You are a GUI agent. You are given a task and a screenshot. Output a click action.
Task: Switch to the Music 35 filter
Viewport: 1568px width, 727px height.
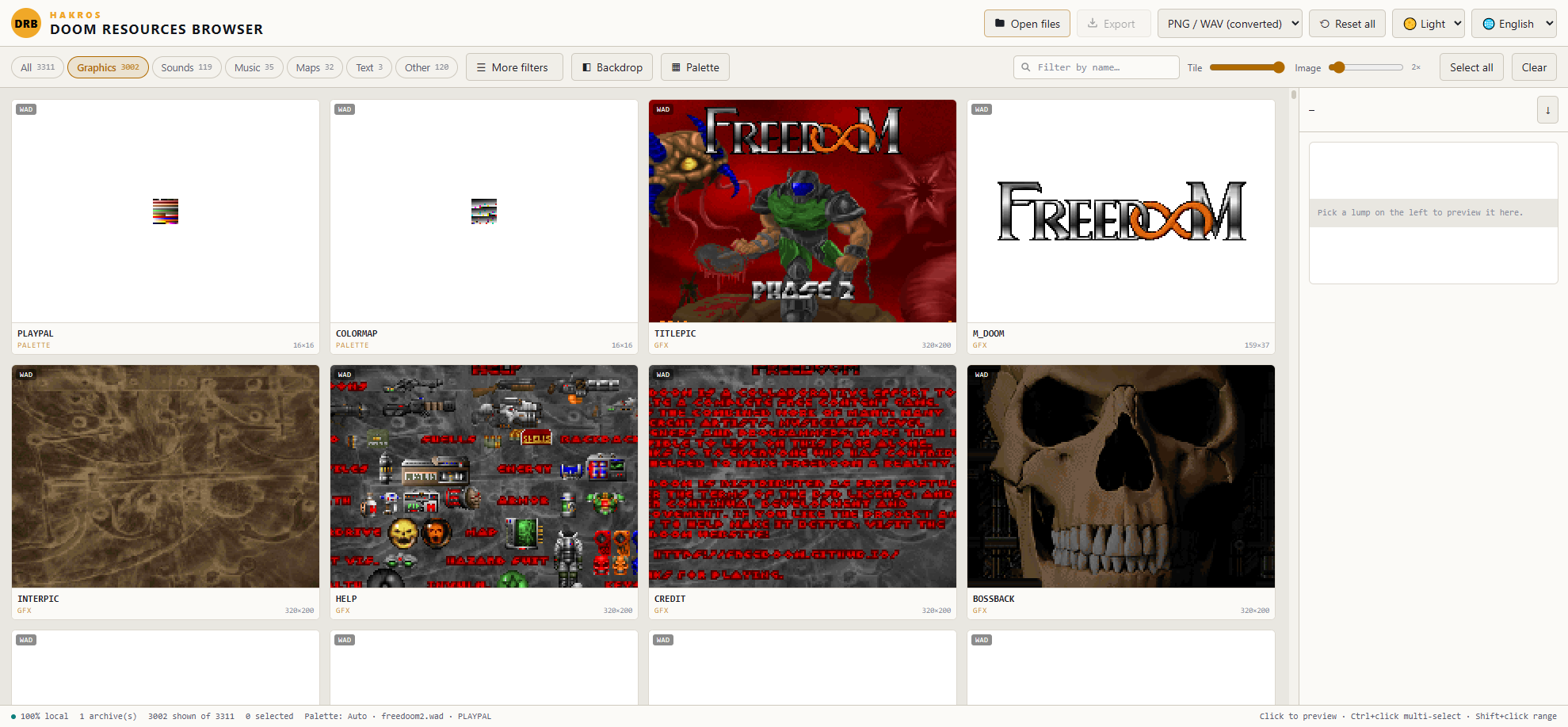(x=254, y=67)
